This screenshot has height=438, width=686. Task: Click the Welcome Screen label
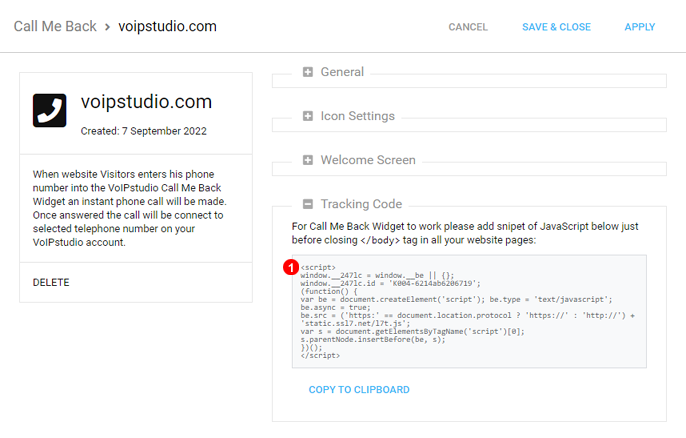pos(368,160)
